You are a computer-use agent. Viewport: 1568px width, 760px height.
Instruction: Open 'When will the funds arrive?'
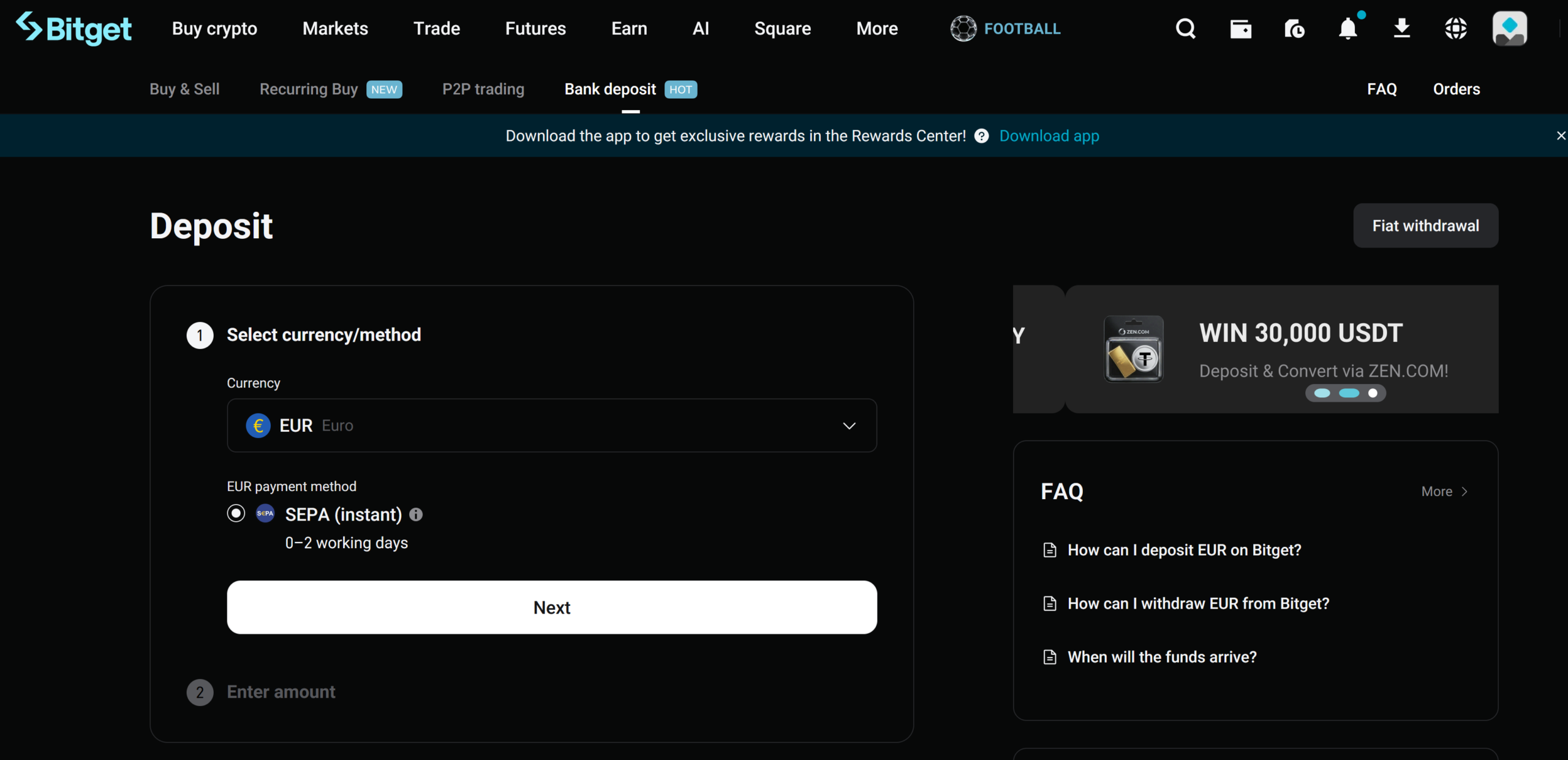click(x=1162, y=657)
